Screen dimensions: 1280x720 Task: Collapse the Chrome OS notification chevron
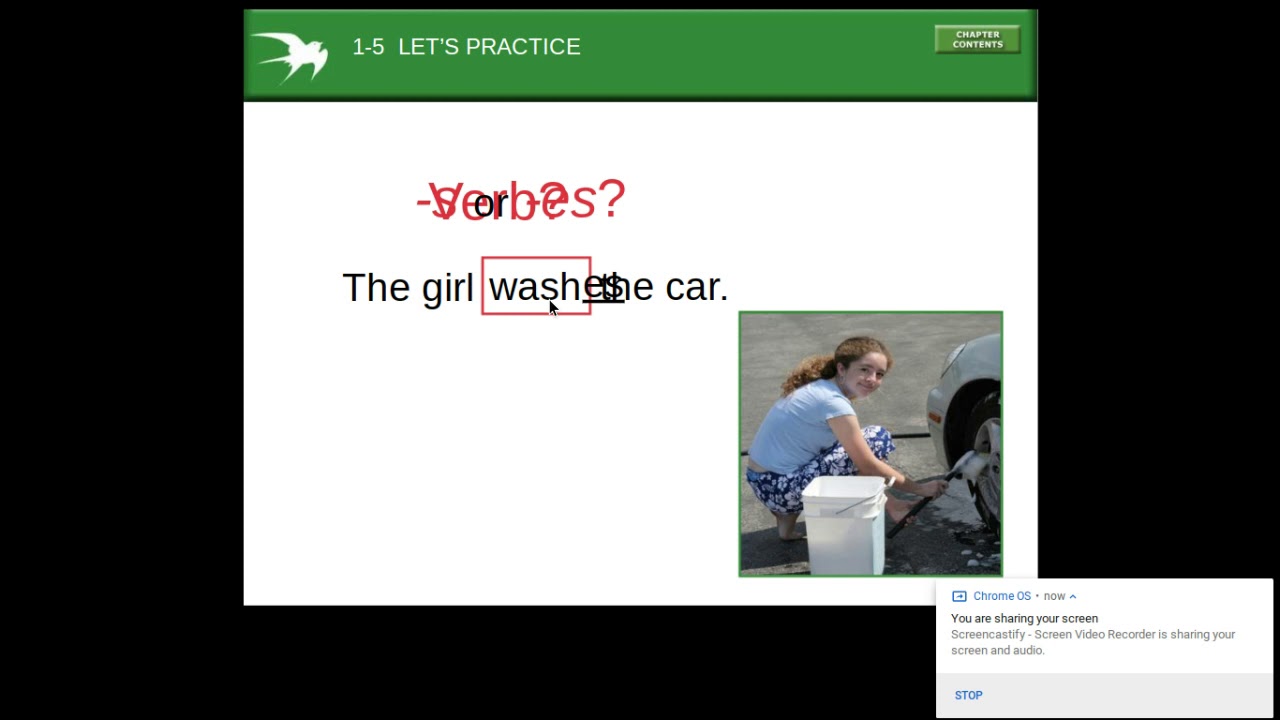tap(1073, 596)
